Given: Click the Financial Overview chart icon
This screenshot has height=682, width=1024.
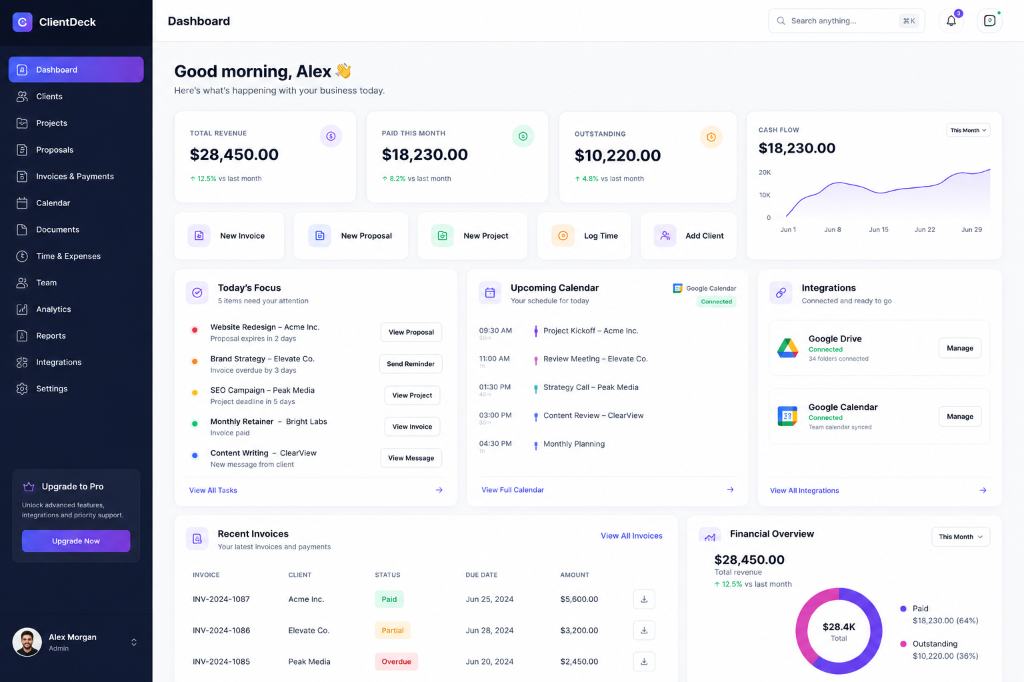Looking at the screenshot, I should pos(710,536).
